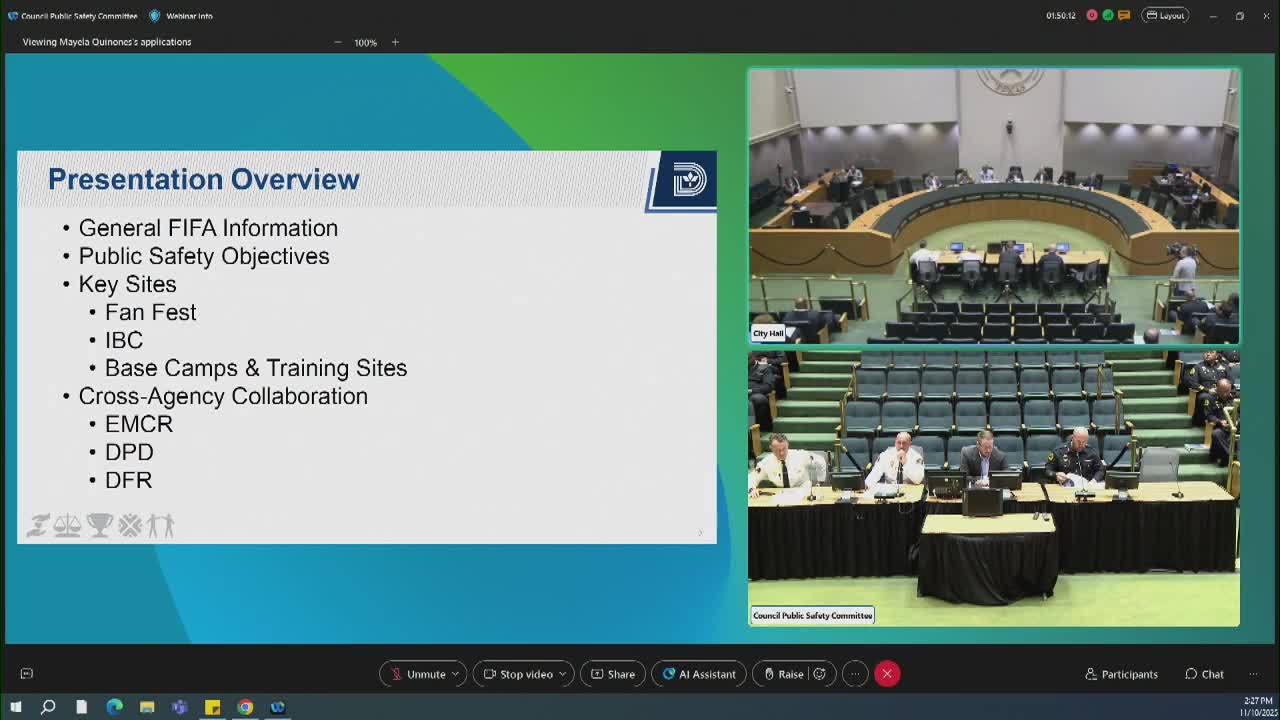
Task: Zoom in shared content with plus button
Action: pyautogui.click(x=395, y=42)
